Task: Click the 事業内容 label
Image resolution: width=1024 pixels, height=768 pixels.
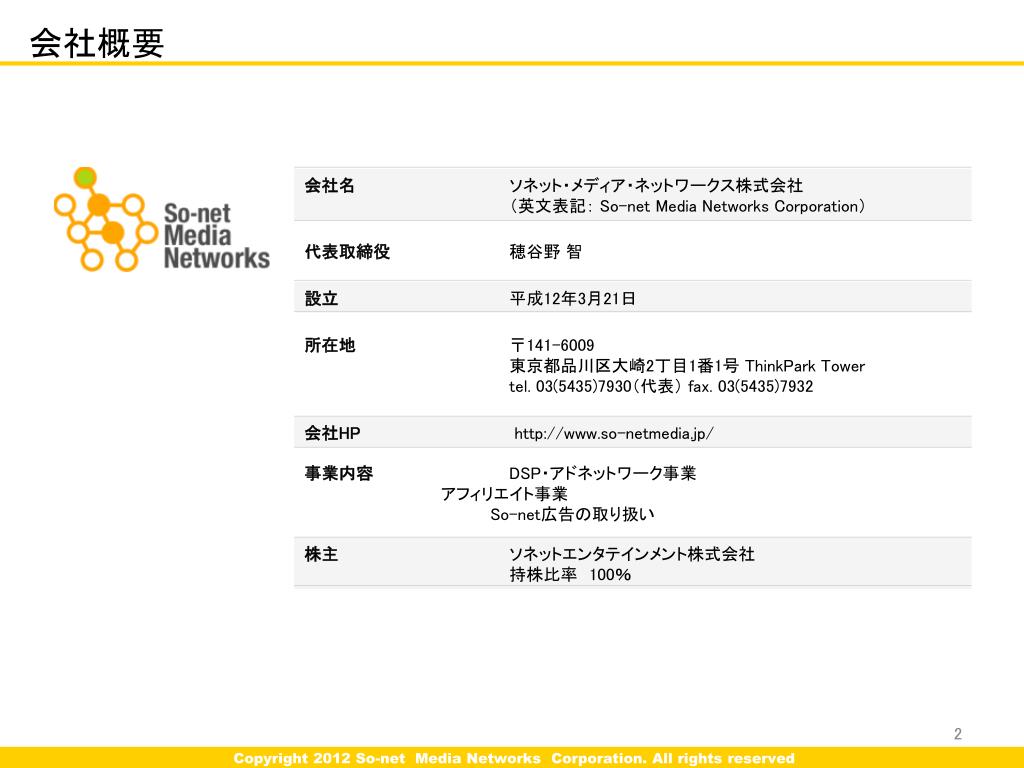Action: pyautogui.click(x=338, y=473)
